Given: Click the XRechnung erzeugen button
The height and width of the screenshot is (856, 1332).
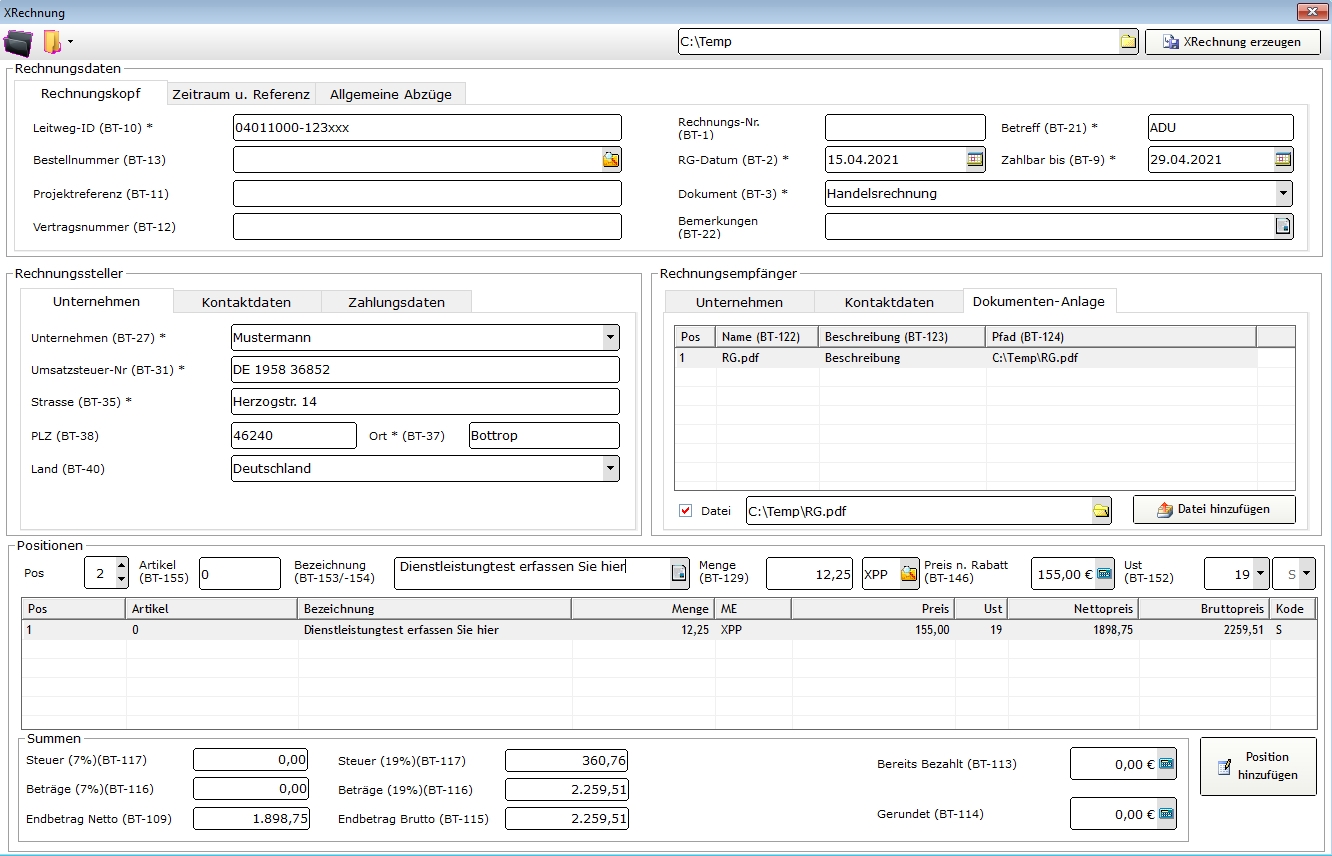Looking at the screenshot, I should click(1232, 42).
